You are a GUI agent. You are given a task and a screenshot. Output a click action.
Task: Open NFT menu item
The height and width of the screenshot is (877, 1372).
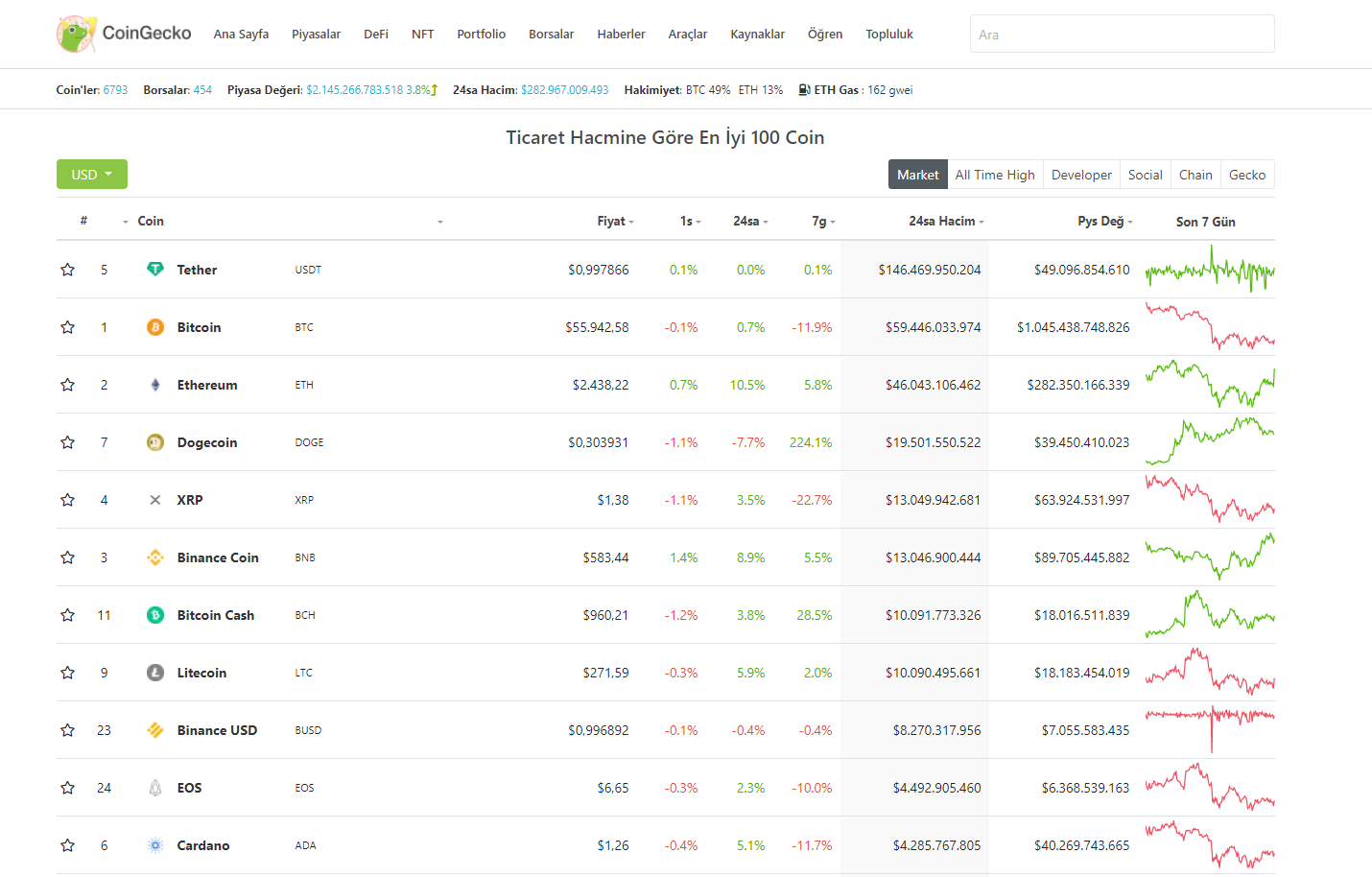(422, 34)
